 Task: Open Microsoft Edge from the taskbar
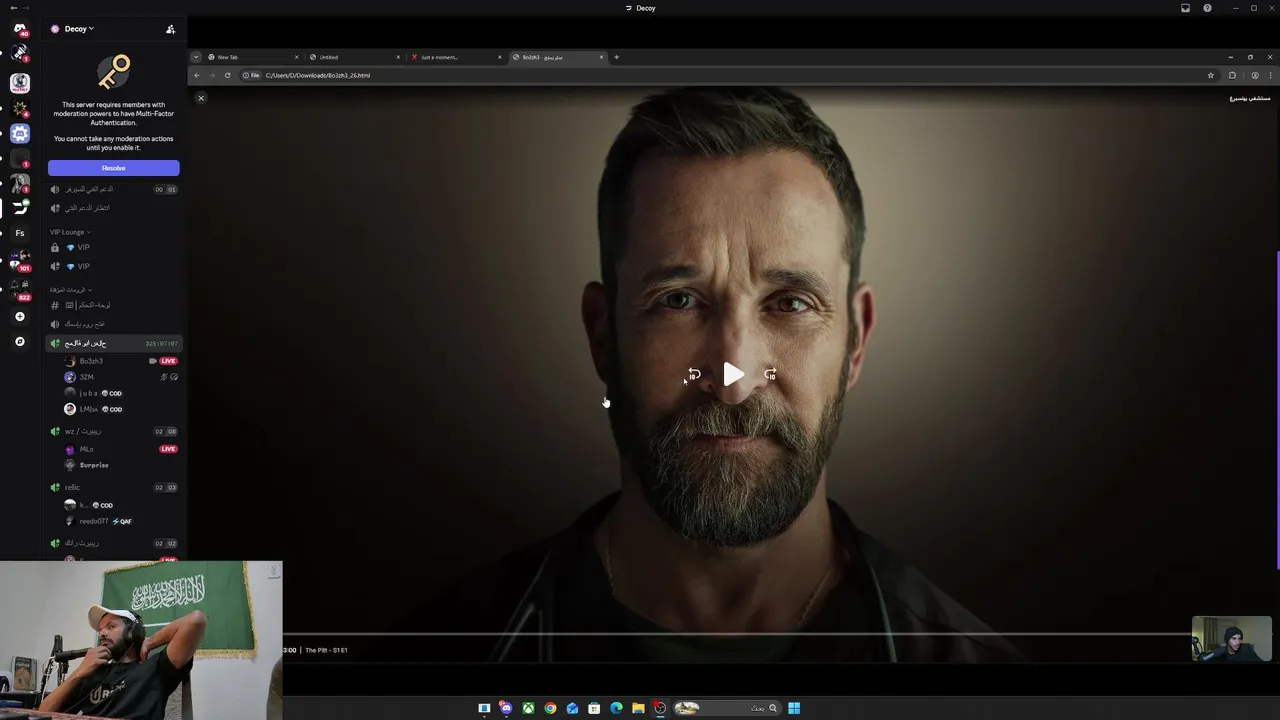coord(616,708)
